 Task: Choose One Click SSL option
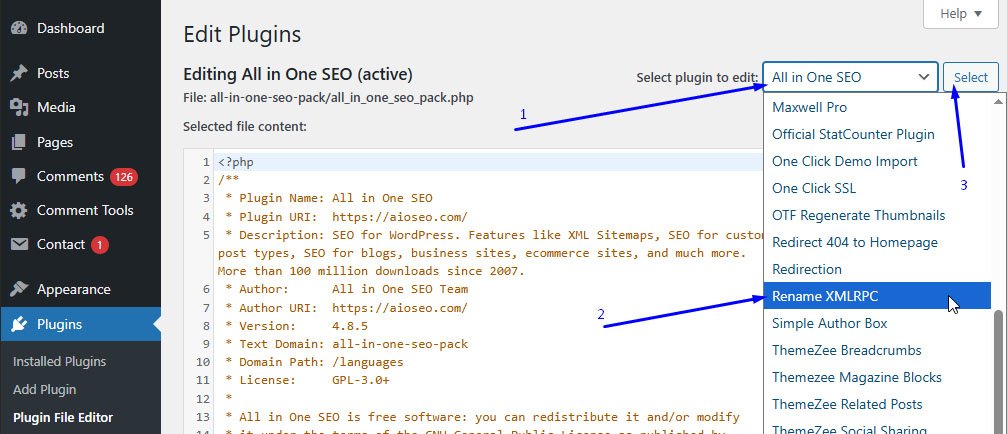pos(877,188)
